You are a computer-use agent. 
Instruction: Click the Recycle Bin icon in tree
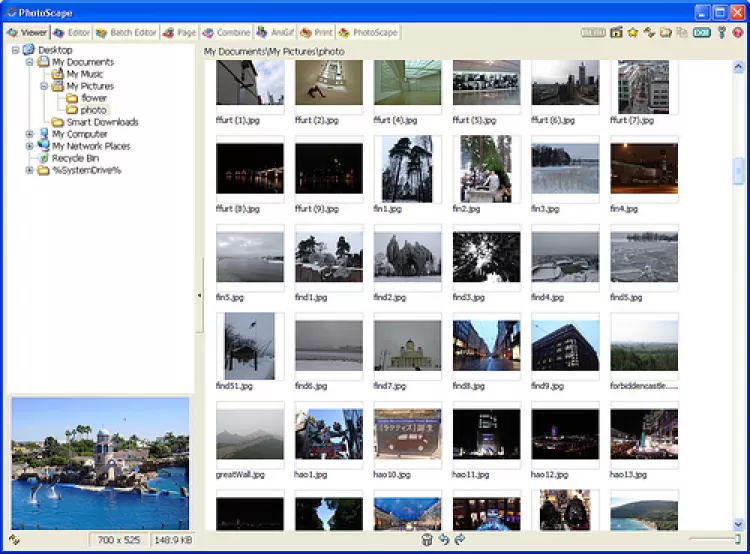44,158
